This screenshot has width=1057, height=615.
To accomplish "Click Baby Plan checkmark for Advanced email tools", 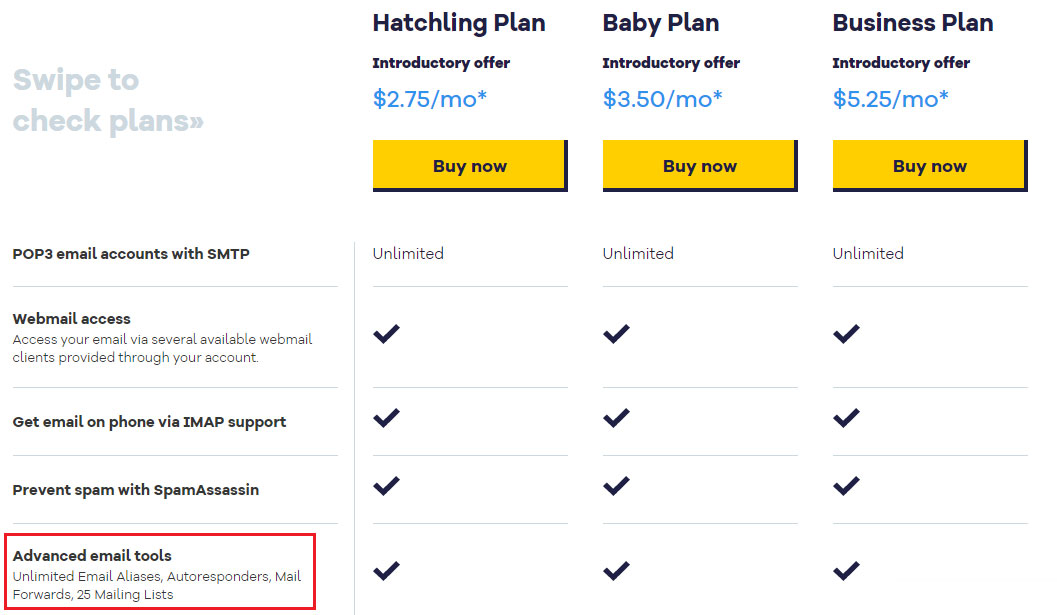I will tap(617, 570).
